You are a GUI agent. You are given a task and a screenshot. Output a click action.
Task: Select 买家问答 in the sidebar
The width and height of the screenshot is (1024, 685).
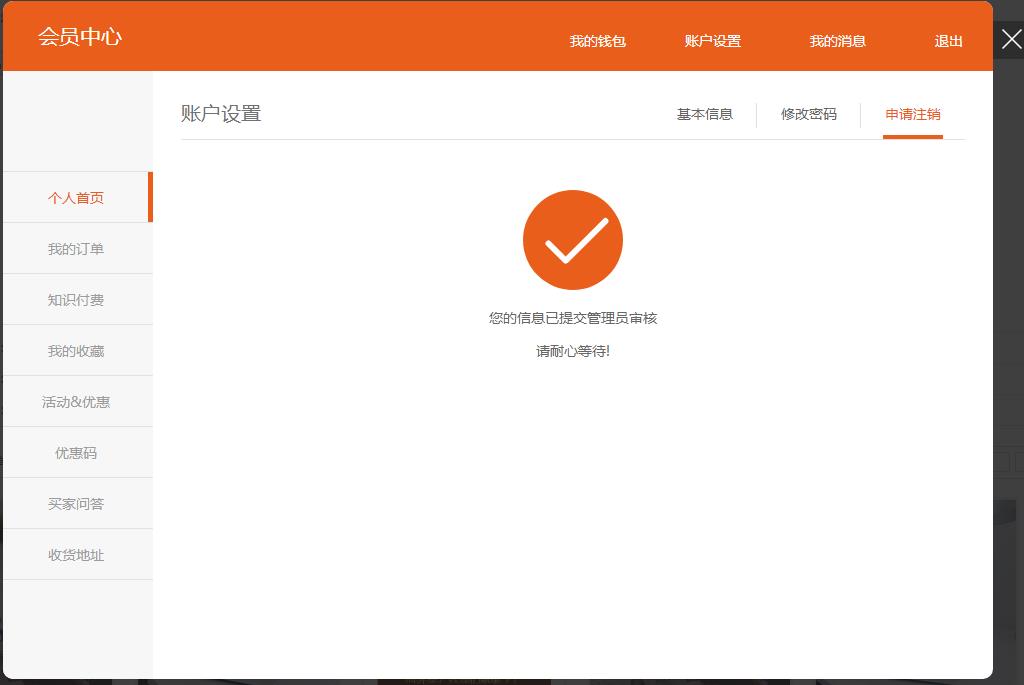[76, 504]
